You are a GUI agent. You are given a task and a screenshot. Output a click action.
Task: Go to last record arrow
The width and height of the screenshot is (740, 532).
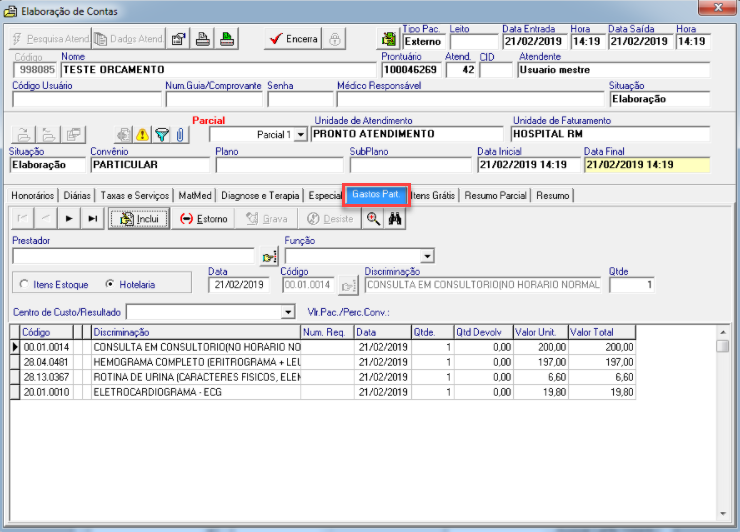(x=92, y=219)
